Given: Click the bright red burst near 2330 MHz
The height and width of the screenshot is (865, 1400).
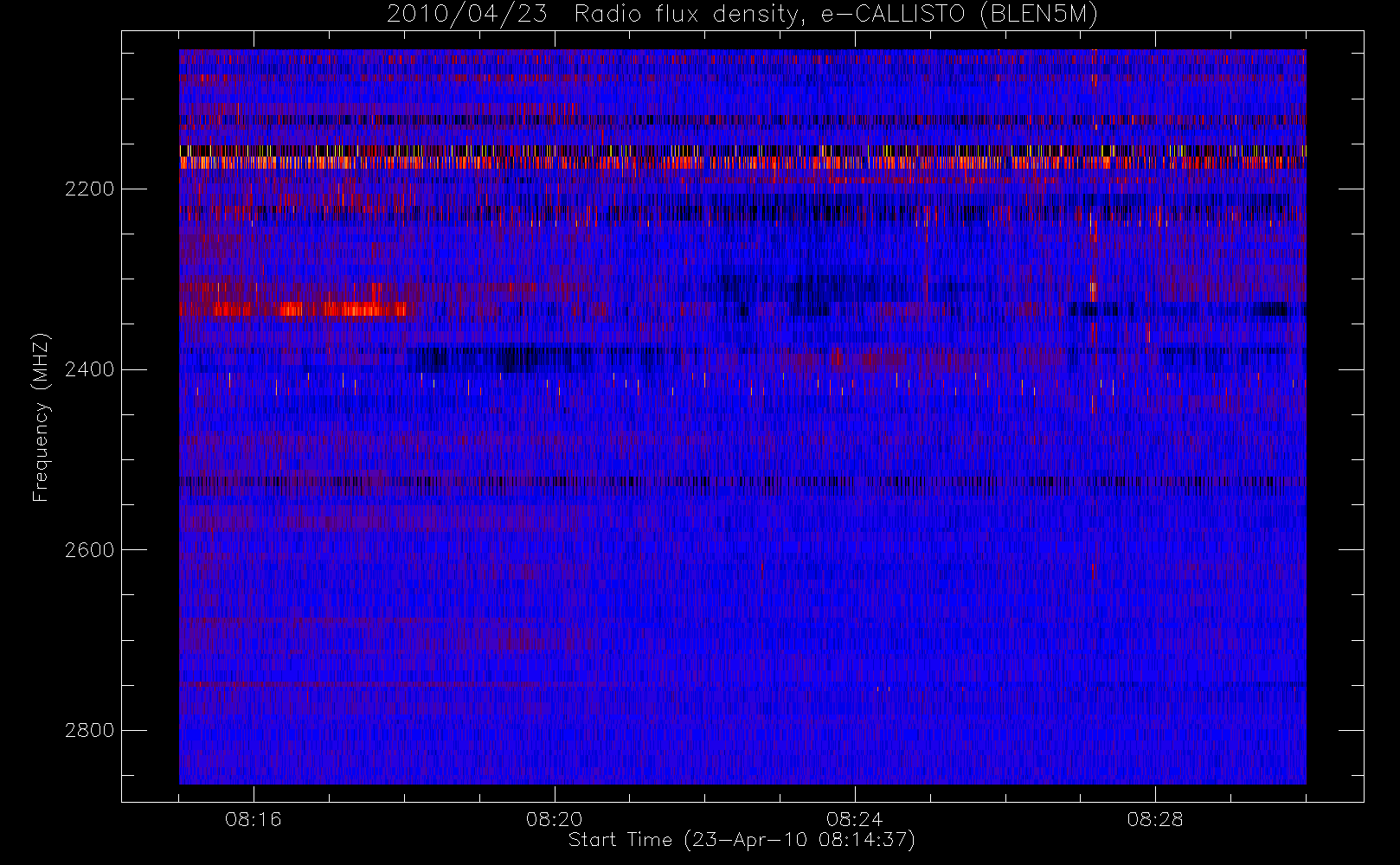Looking at the screenshot, I should (x=294, y=309).
